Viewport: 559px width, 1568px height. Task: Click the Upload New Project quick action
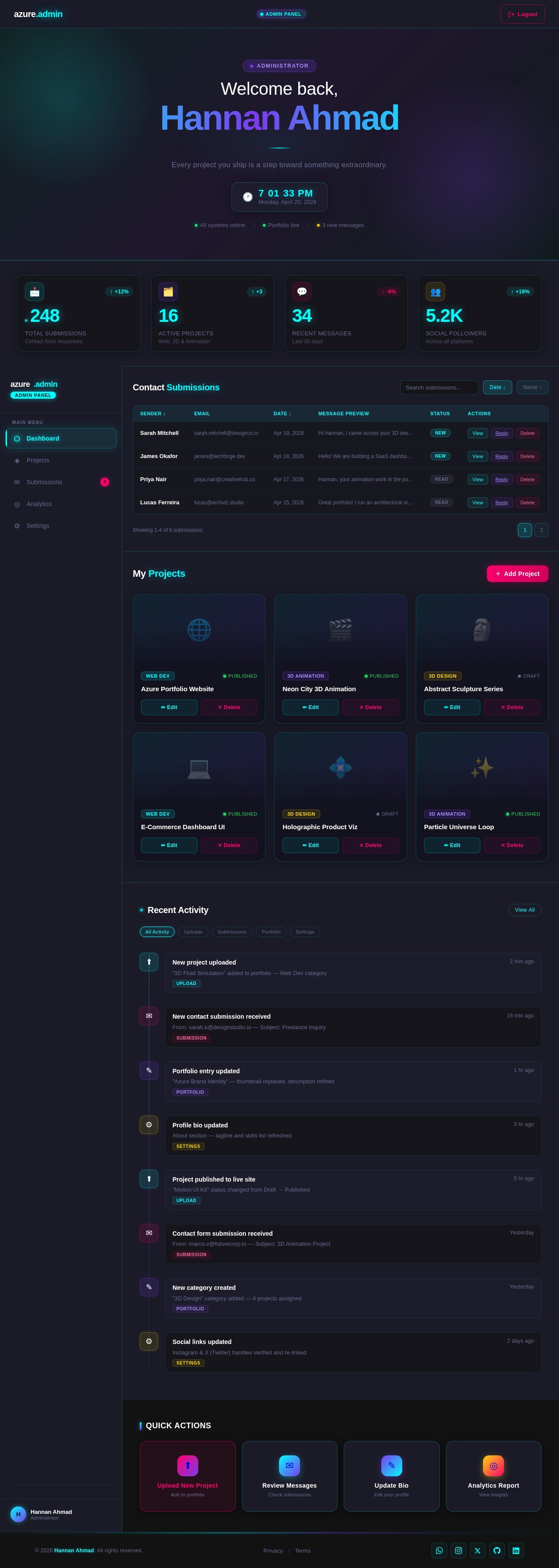click(x=187, y=1476)
